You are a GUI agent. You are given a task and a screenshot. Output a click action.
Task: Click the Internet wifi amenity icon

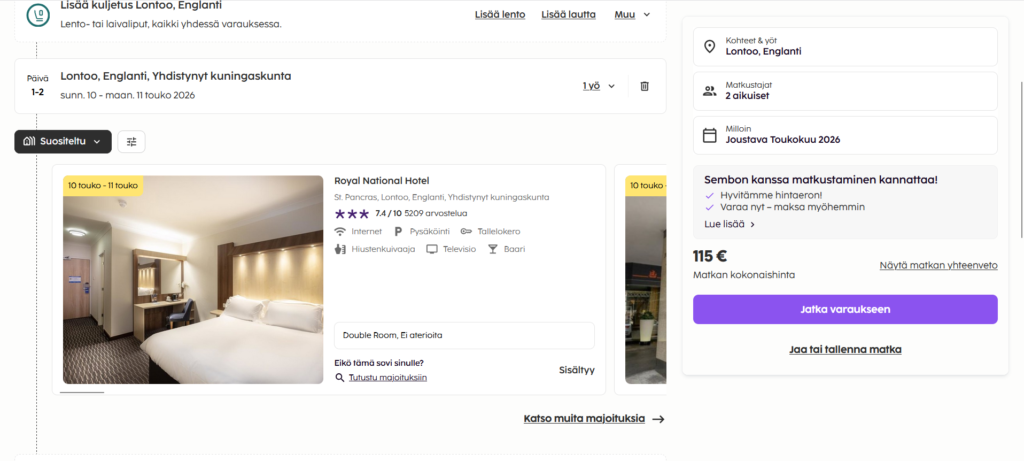pos(340,231)
